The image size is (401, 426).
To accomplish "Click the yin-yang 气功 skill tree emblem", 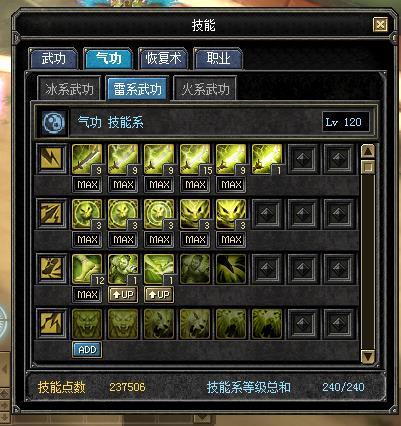I will [x=54, y=122].
